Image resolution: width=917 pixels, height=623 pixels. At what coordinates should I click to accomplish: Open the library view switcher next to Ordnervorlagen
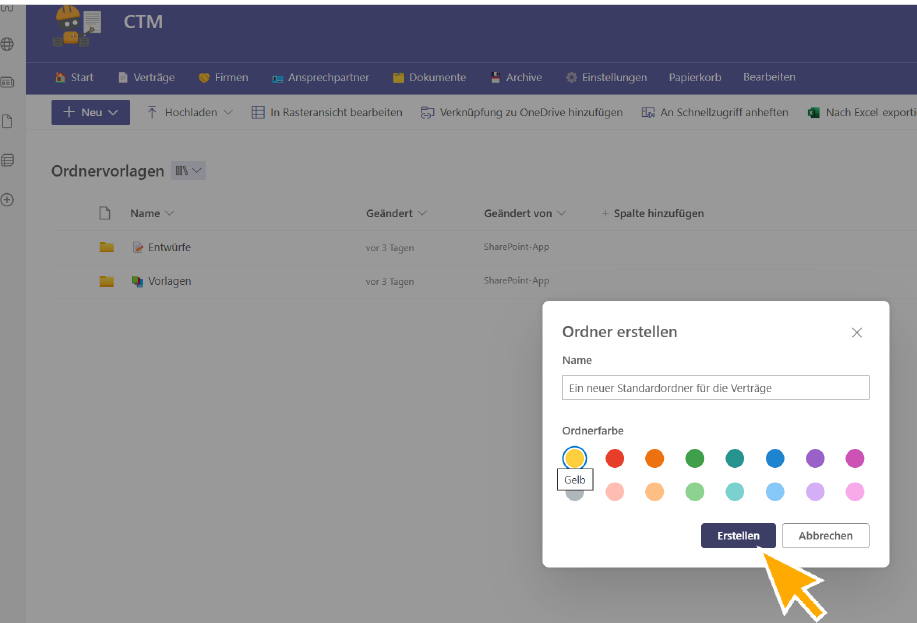click(189, 171)
